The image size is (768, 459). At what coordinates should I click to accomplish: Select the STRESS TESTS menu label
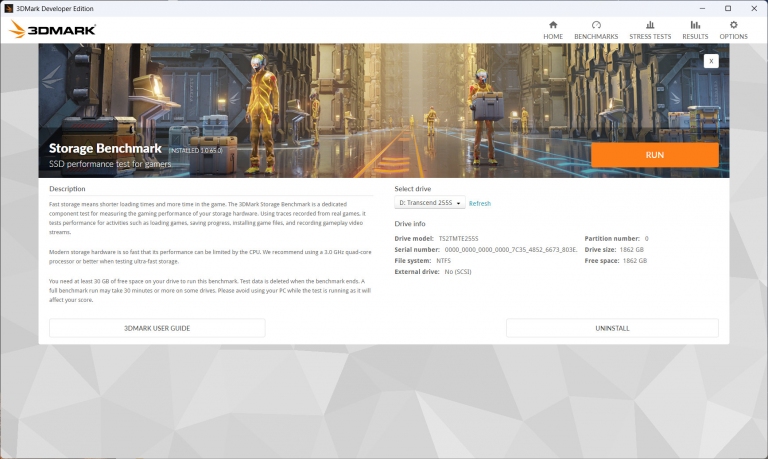[650, 36]
